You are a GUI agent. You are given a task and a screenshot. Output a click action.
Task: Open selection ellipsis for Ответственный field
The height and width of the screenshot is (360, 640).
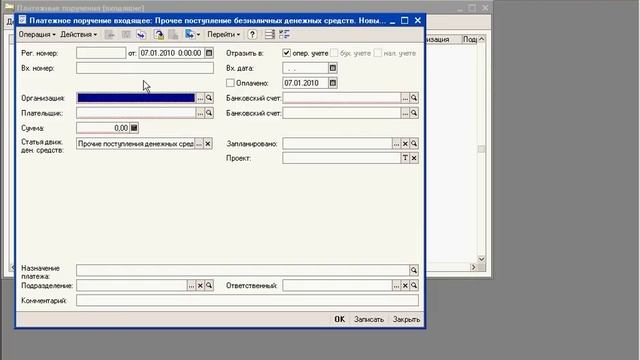(x=396, y=286)
